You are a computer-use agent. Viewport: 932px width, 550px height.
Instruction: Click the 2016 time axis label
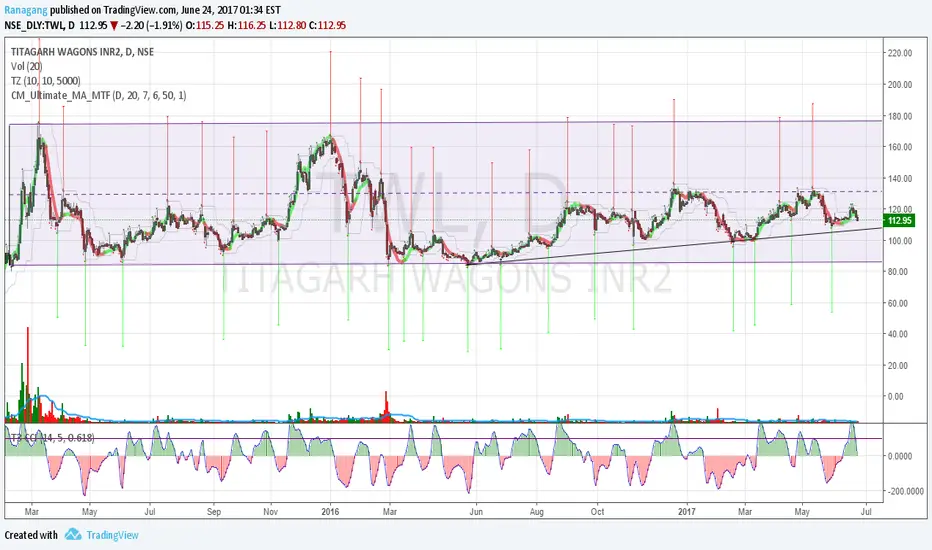pos(330,511)
